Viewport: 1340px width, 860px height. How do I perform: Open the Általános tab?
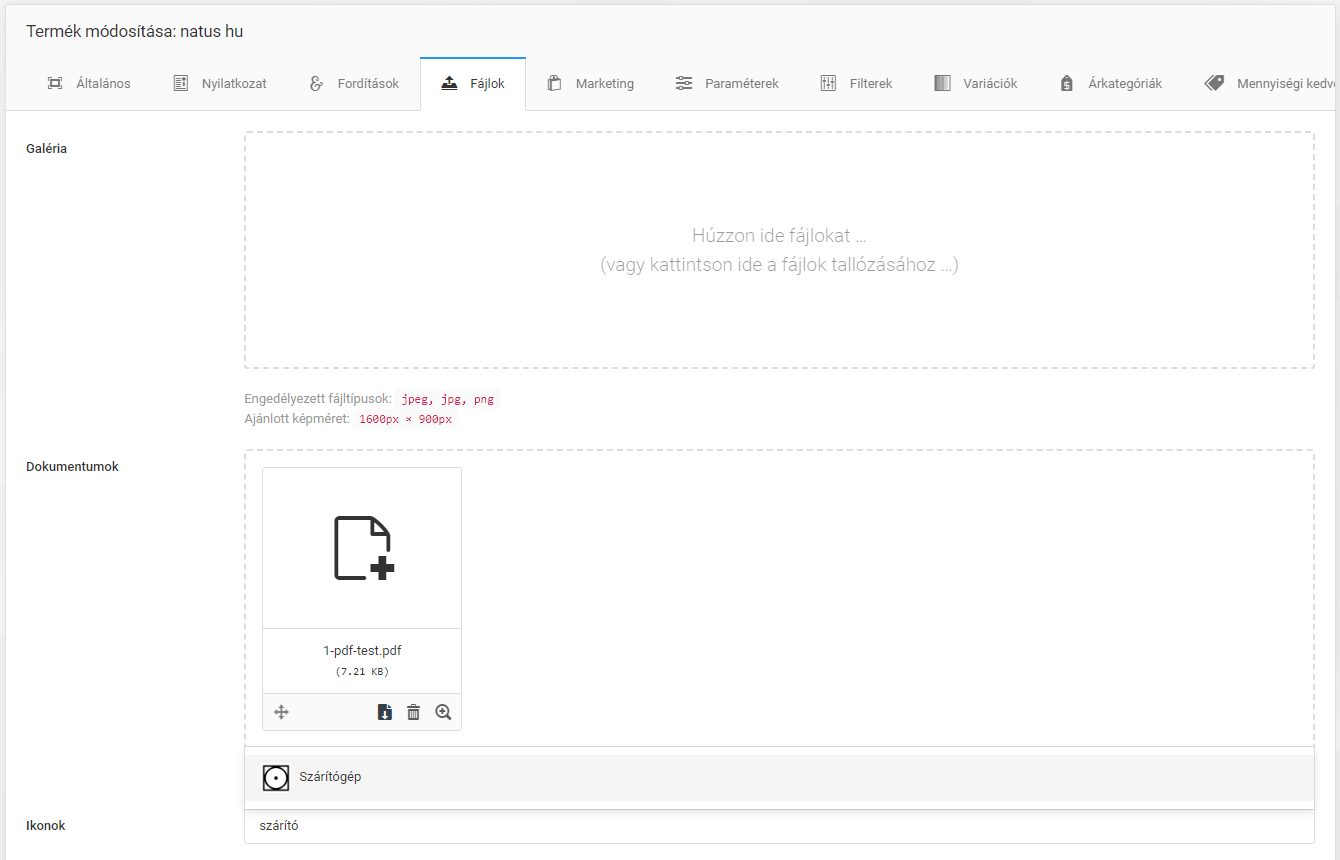pos(89,84)
